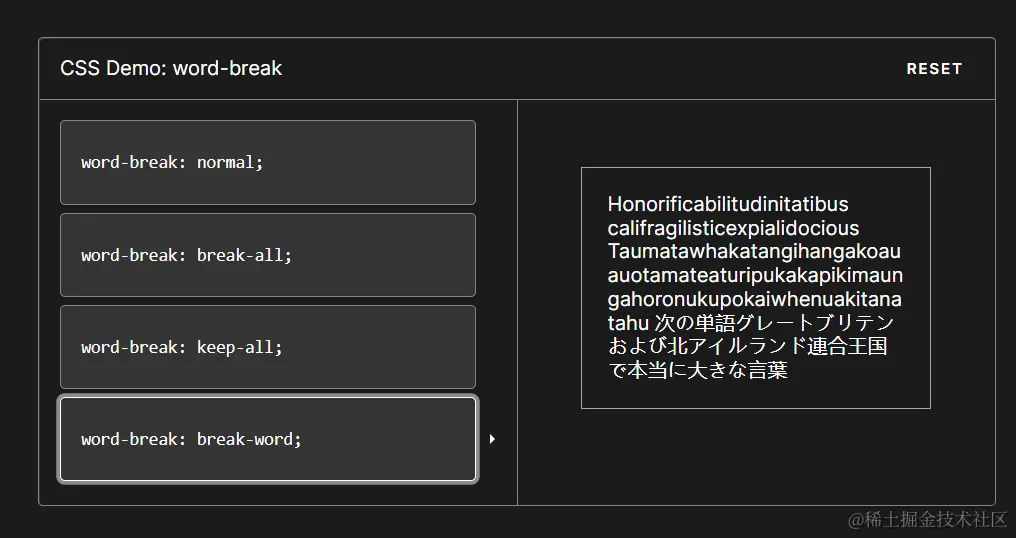Viewport: 1016px width, 538px height.
Task: Click the last line で本当に大きな言葉
Action: [x=698, y=370]
